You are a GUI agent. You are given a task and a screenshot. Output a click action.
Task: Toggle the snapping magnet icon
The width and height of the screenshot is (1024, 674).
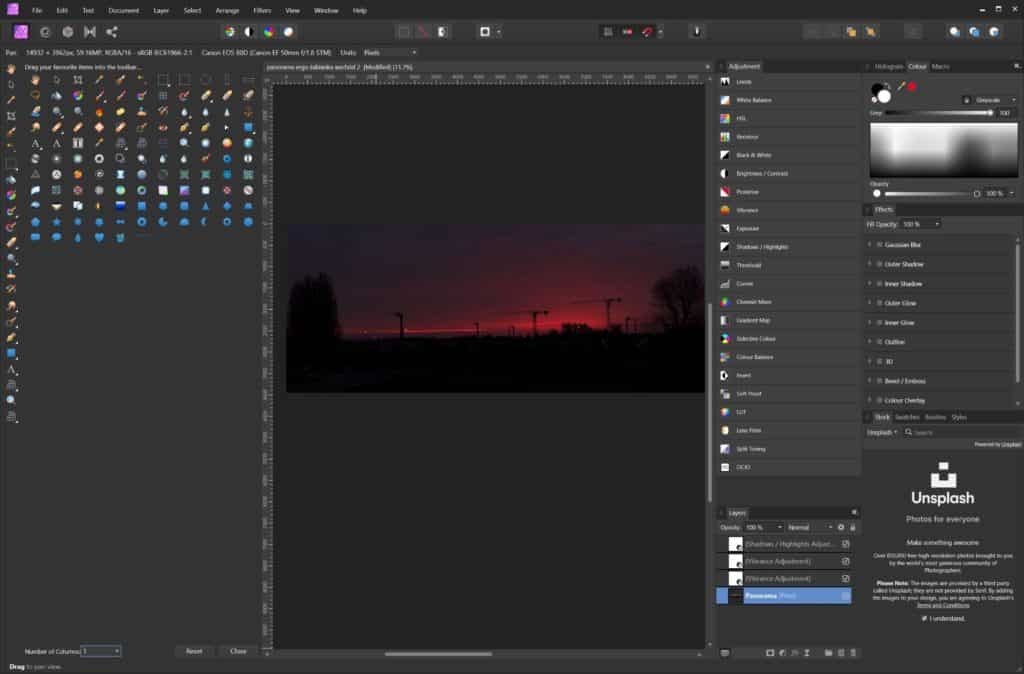[x=646, y=31]
